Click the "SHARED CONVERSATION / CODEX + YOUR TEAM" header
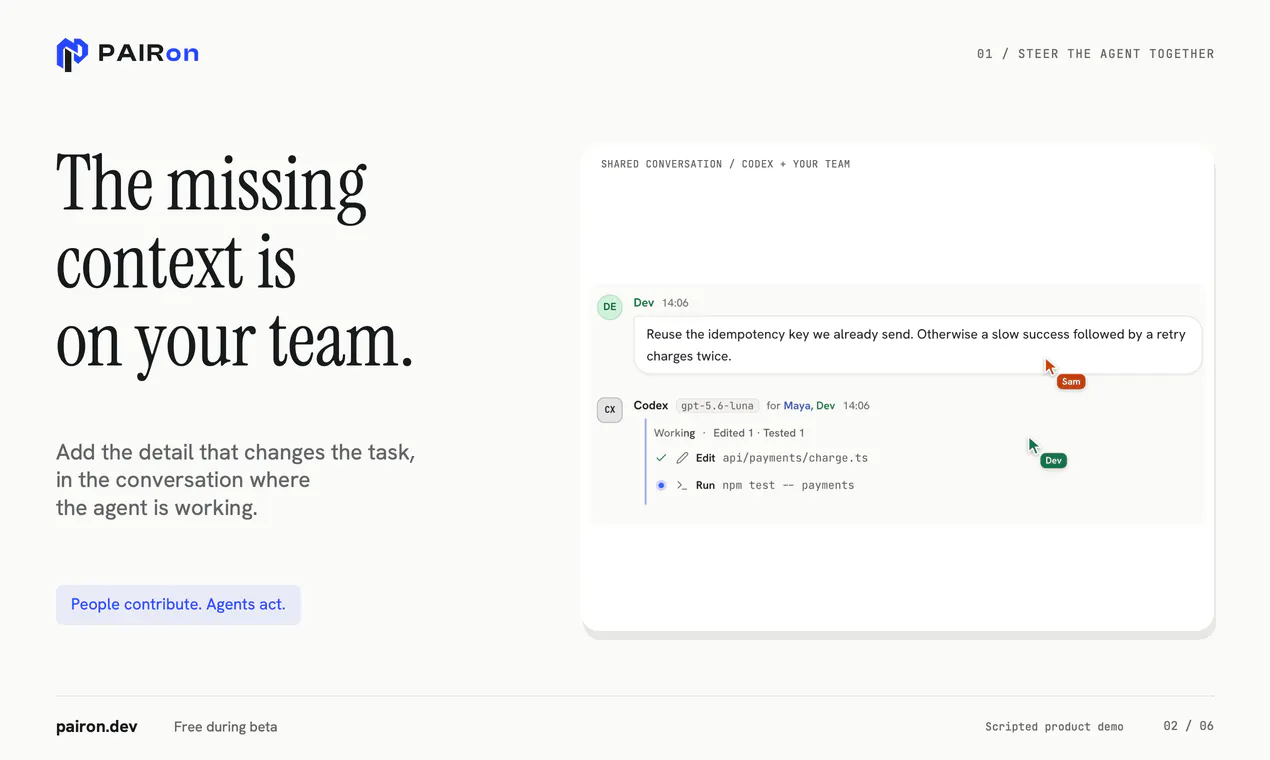Viewport: 1270px width, 760px height. coord(726,164)
